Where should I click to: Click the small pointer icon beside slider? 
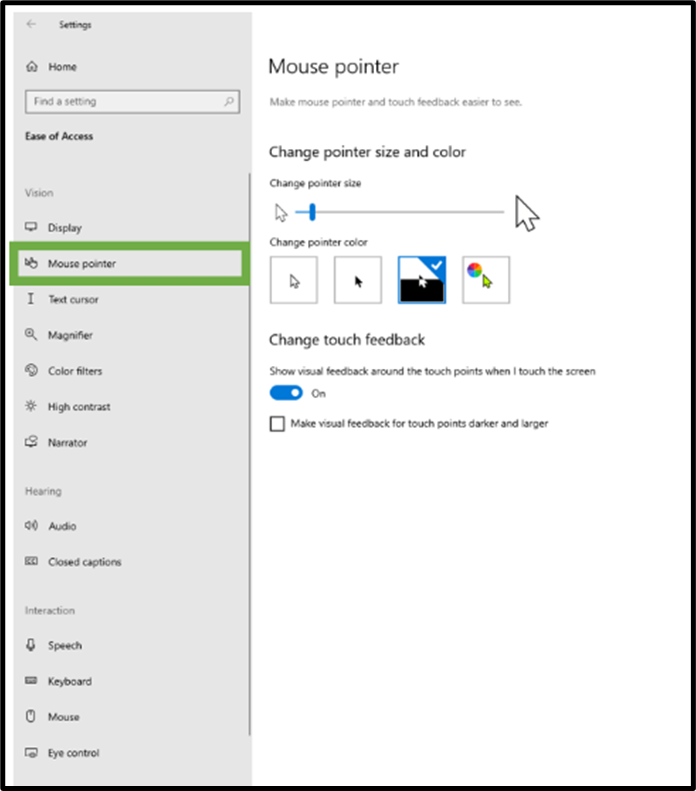[281, 213]
